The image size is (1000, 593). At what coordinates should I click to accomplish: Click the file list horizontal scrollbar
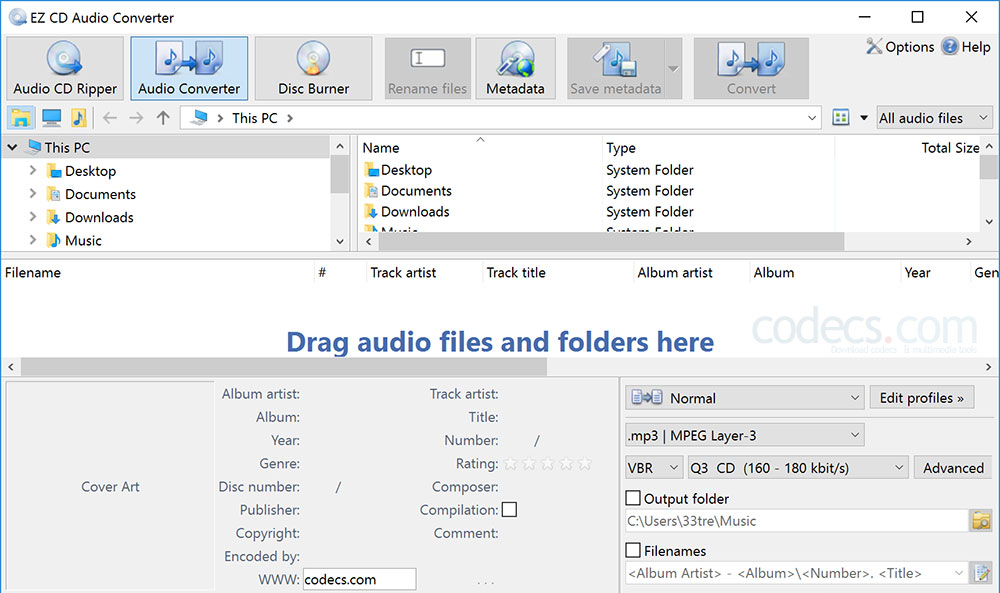coord(612,242)
